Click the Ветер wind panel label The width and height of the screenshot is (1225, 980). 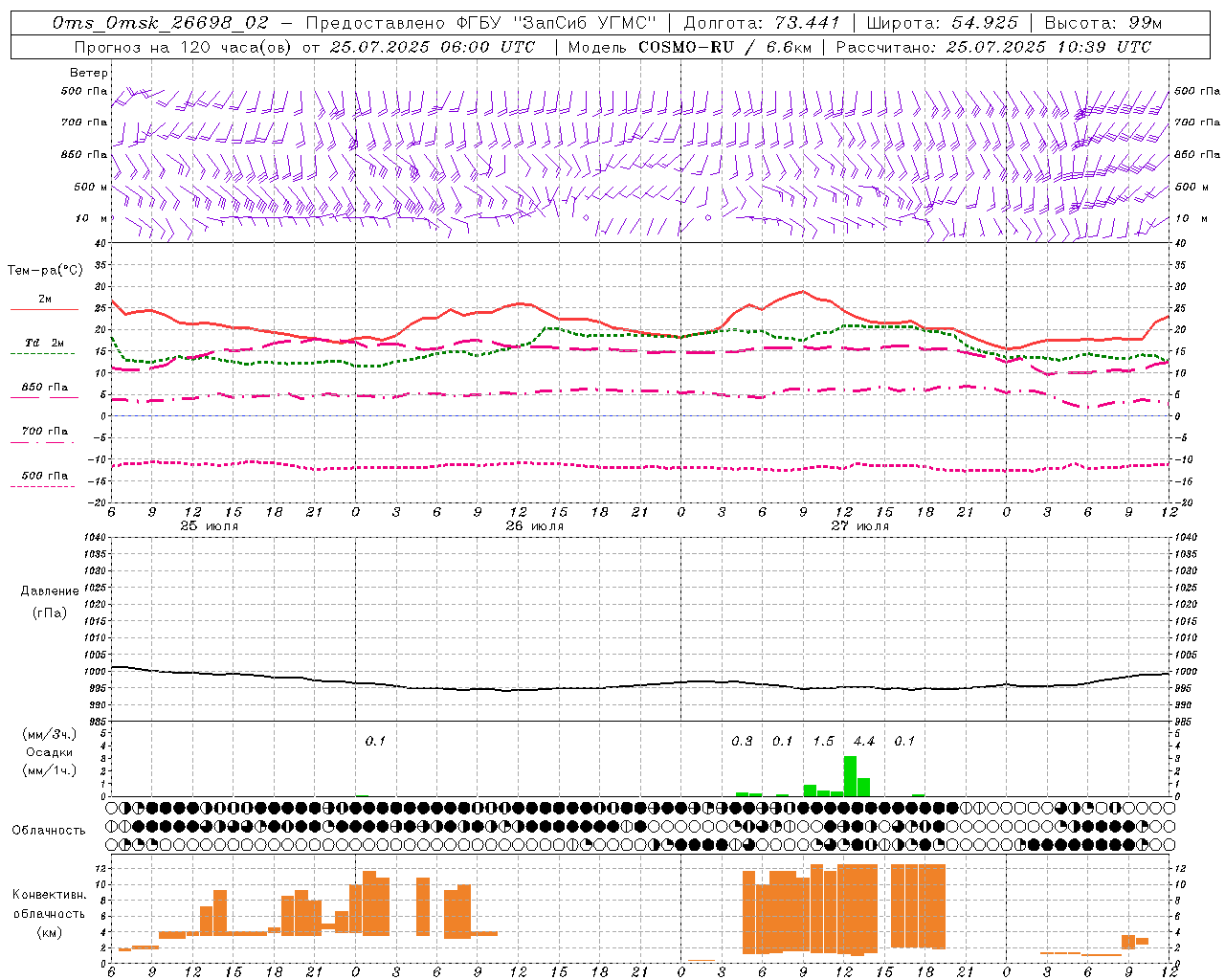click(89, 73)
